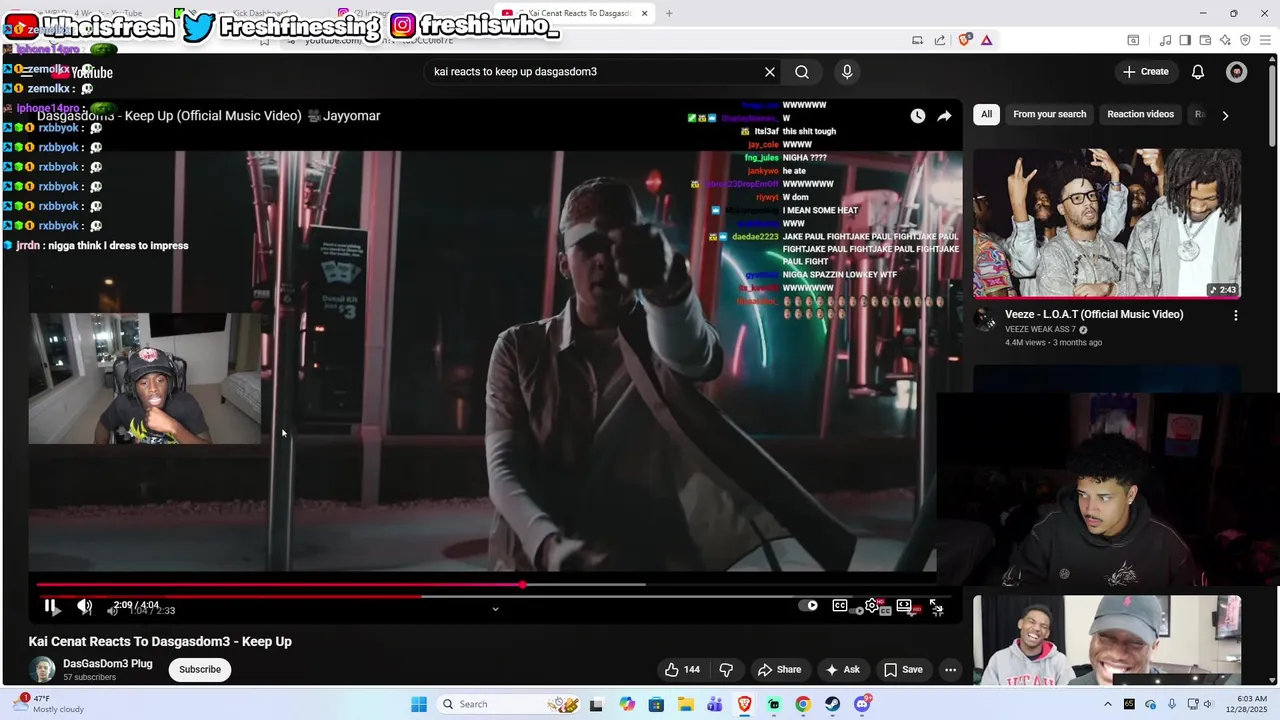Close the Kai Cenat Reacts tab
Screen dimensions: 1280x720
(x=644, y=13)
